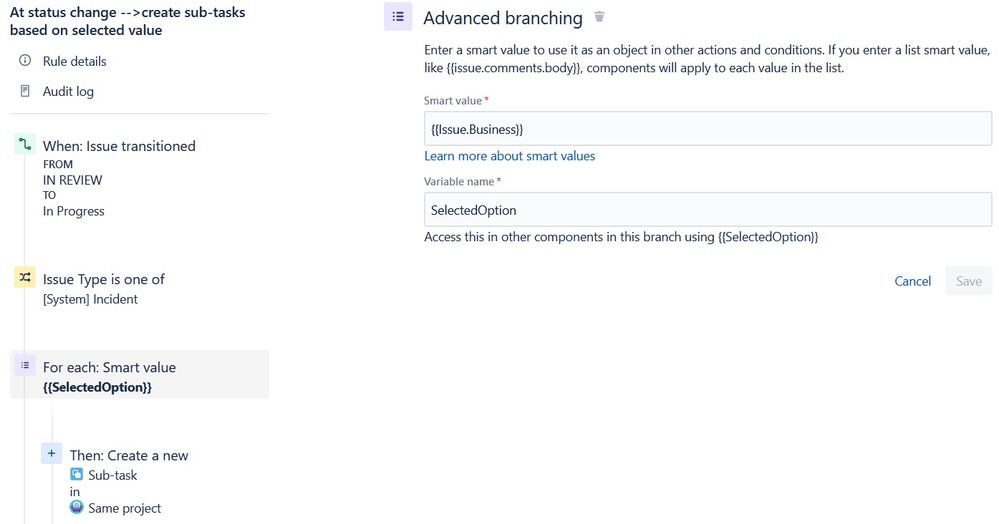
Task: Click the plus icon for Create new action
Action: (52, 453)
